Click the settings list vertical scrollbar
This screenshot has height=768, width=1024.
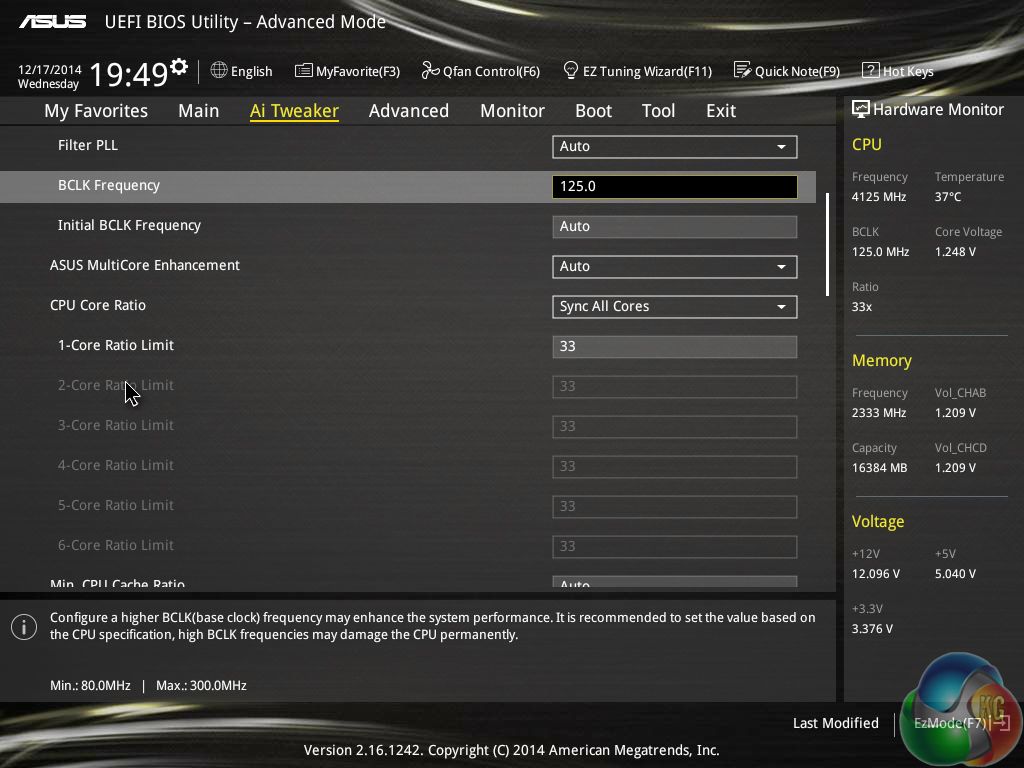(x=827, y=244)
